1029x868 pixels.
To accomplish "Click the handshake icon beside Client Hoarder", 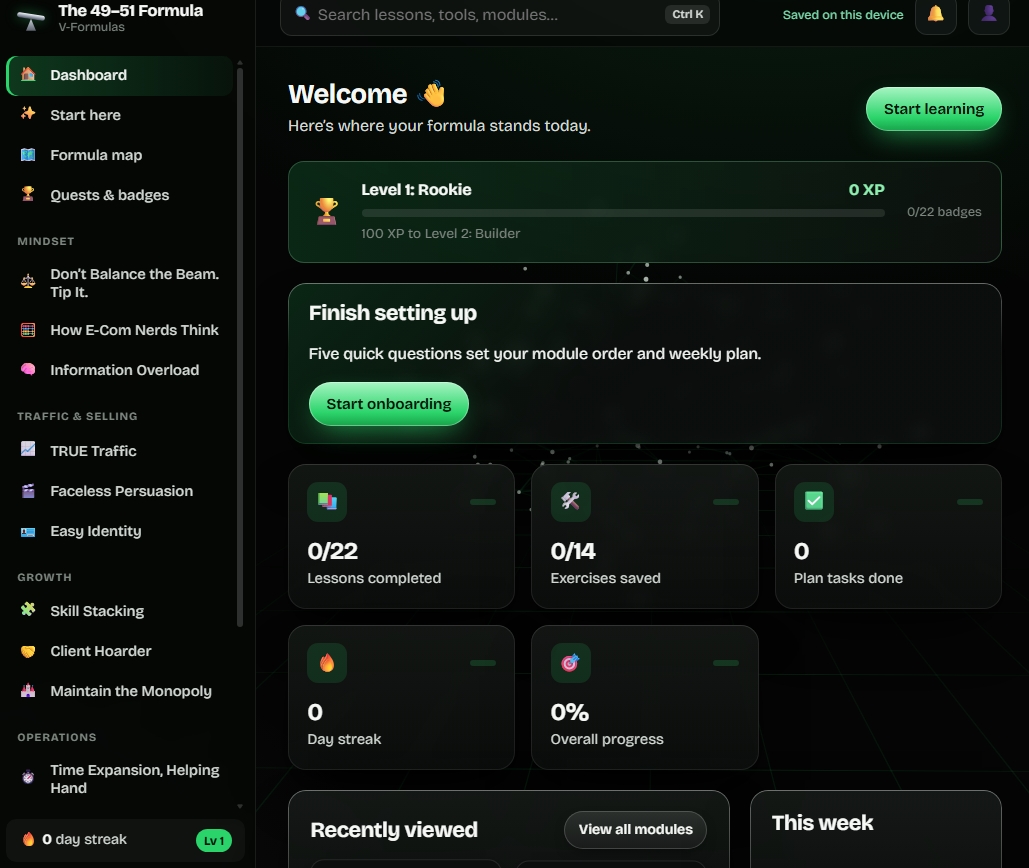I will tap(28, 651).
